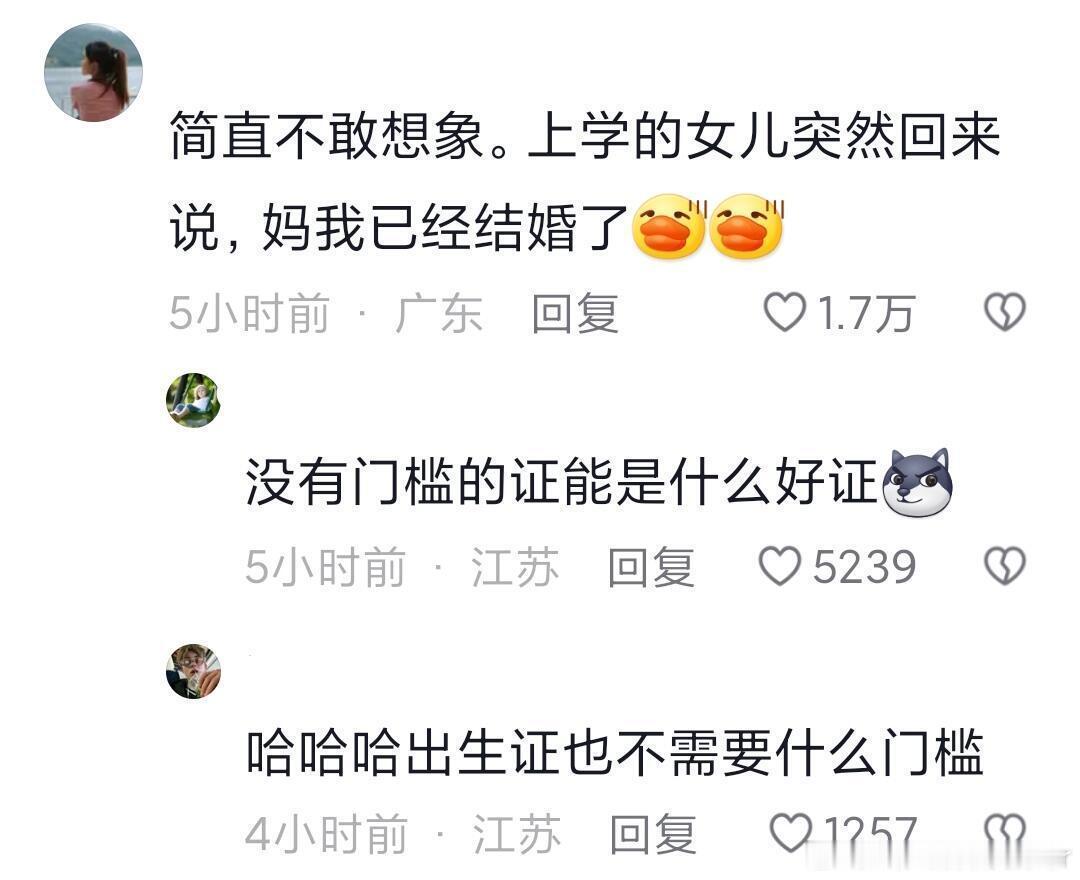Dislike the top comment from 广东
The height and width of the screenshot is (880, 1080).
pyautogui.click(x=1005, y=313)
